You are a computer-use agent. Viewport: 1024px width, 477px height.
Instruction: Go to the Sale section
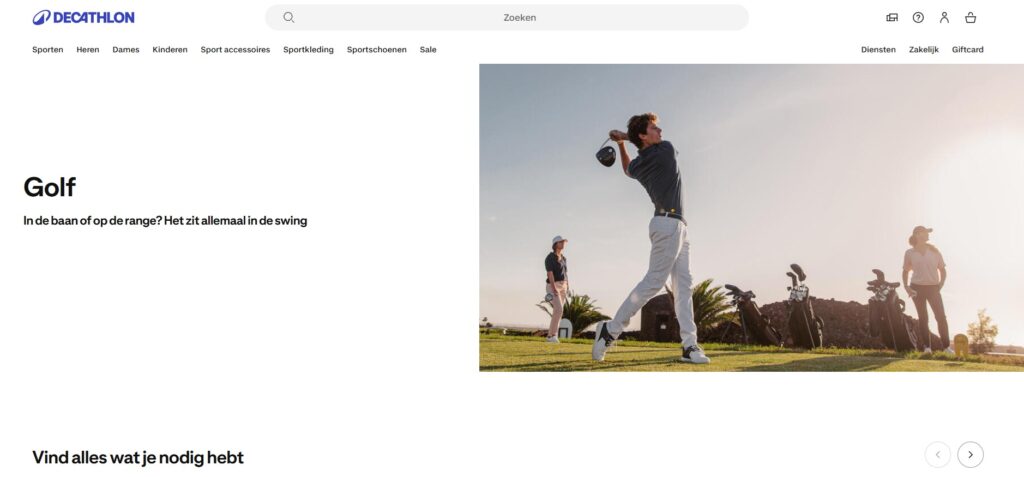(428, 50)
